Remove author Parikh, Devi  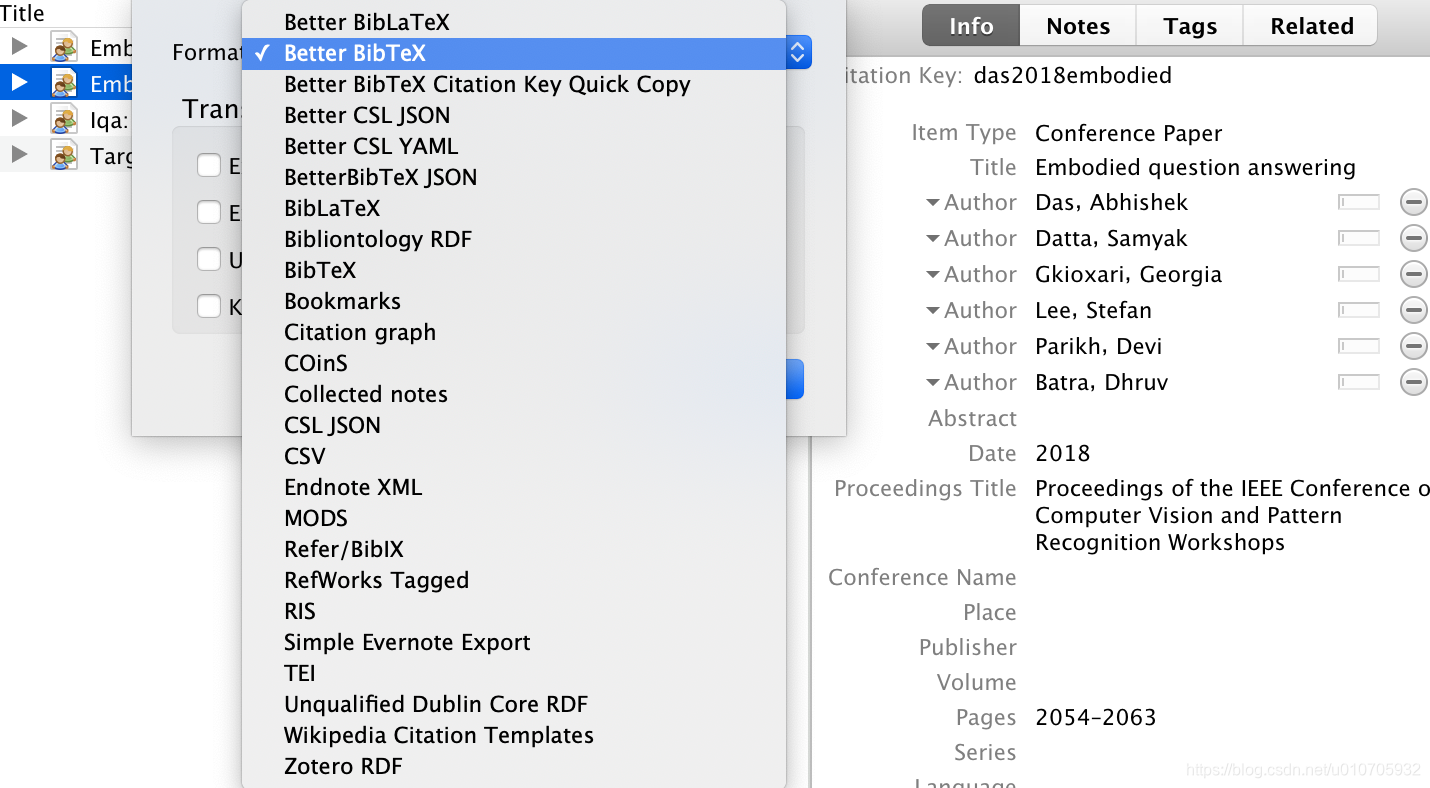(x=1413, y=346)
